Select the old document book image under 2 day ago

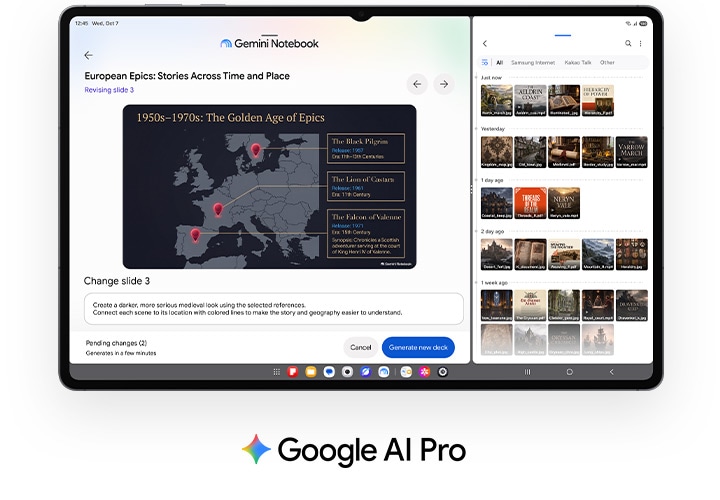[530, 254]
